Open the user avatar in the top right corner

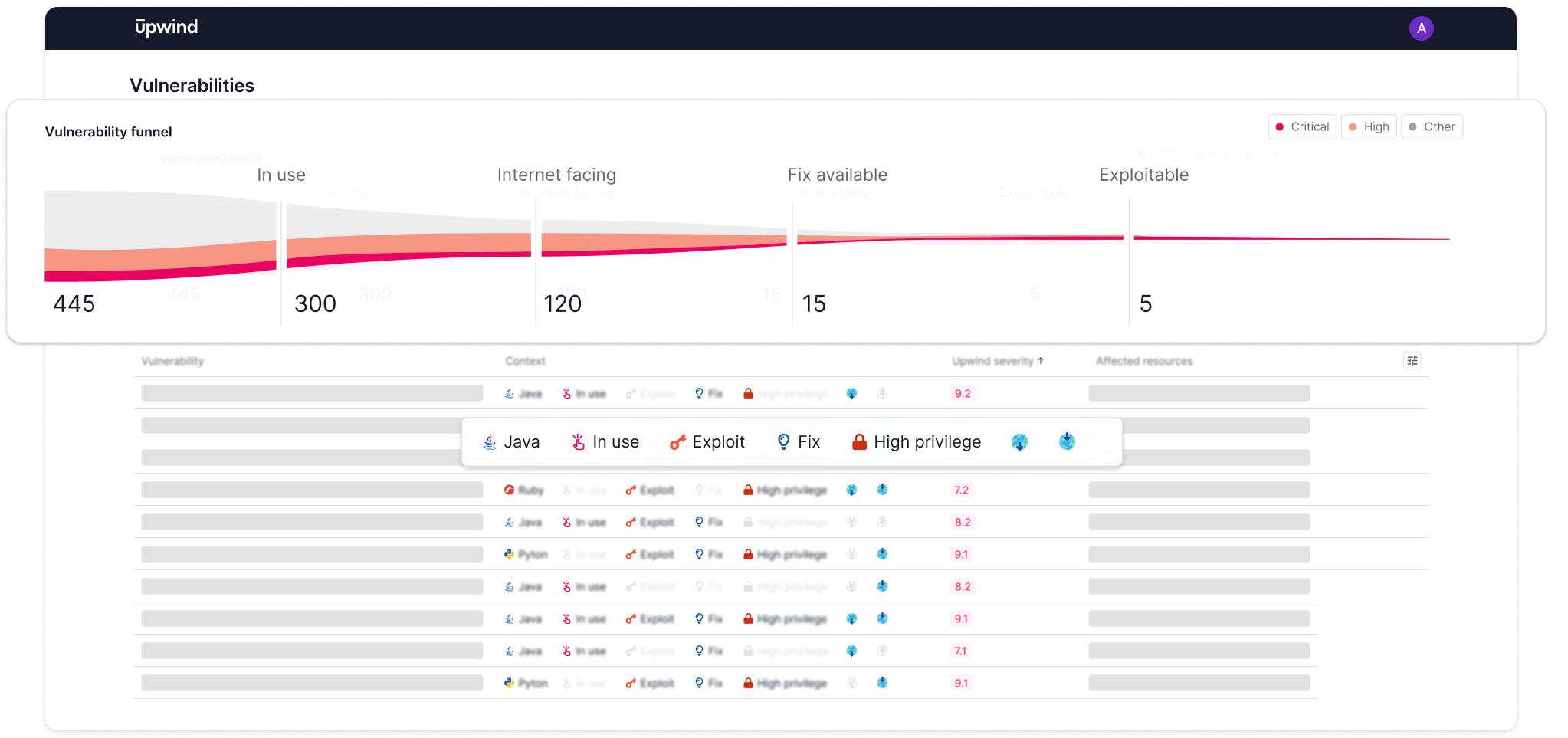pyautogui.click(x=1422, y=28)
